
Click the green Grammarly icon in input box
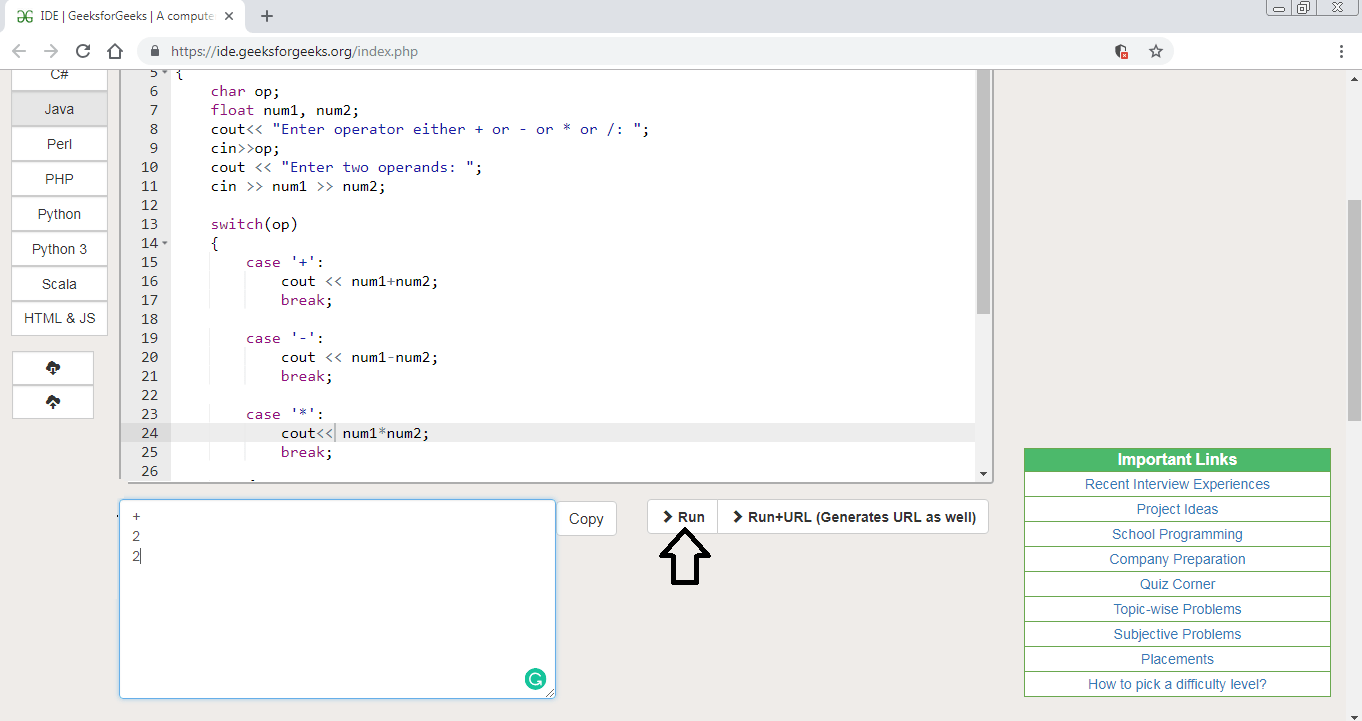(x=535, y=679)
